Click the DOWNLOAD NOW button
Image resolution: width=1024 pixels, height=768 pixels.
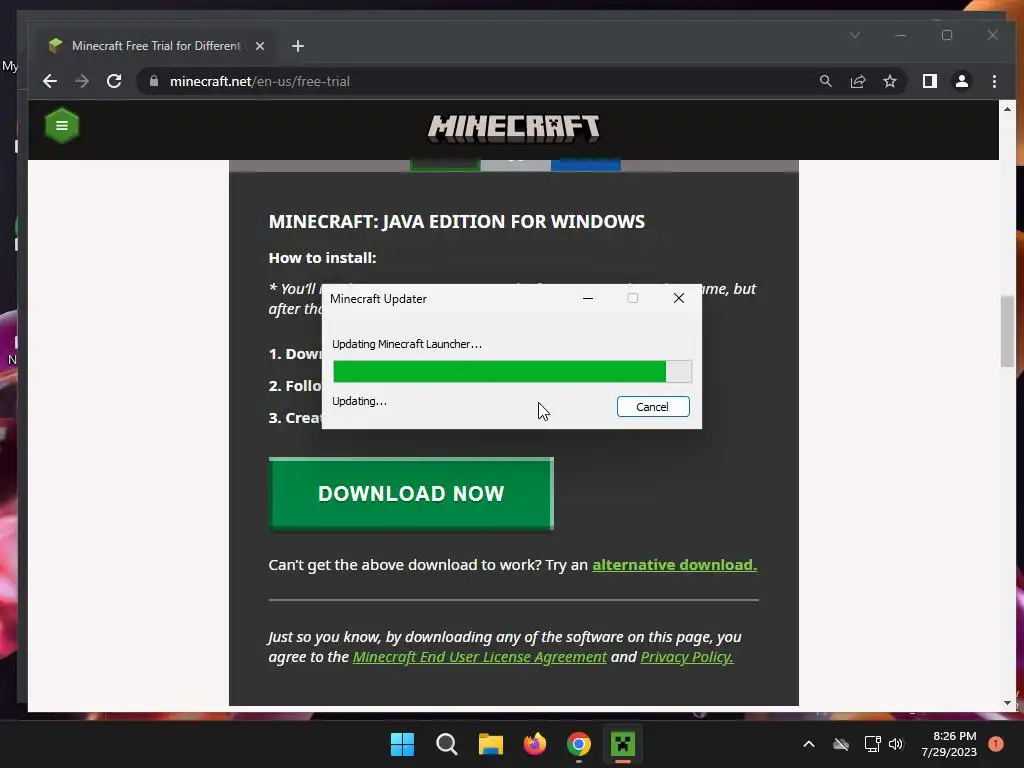click(411, 493)
